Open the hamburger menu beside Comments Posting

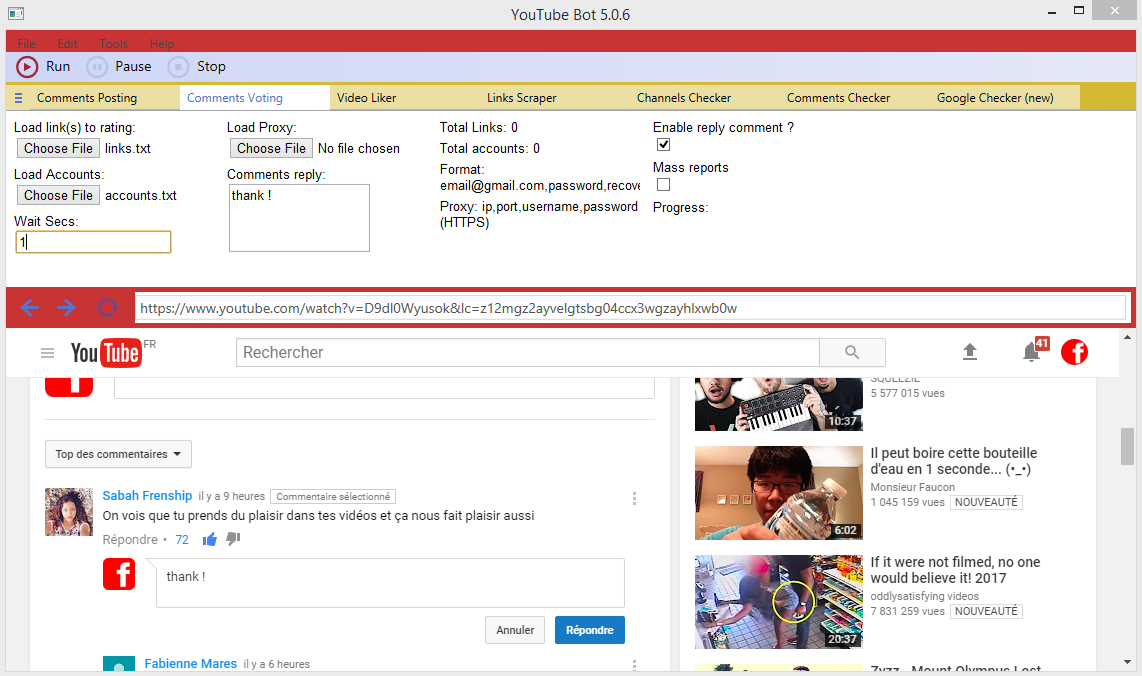19,98
